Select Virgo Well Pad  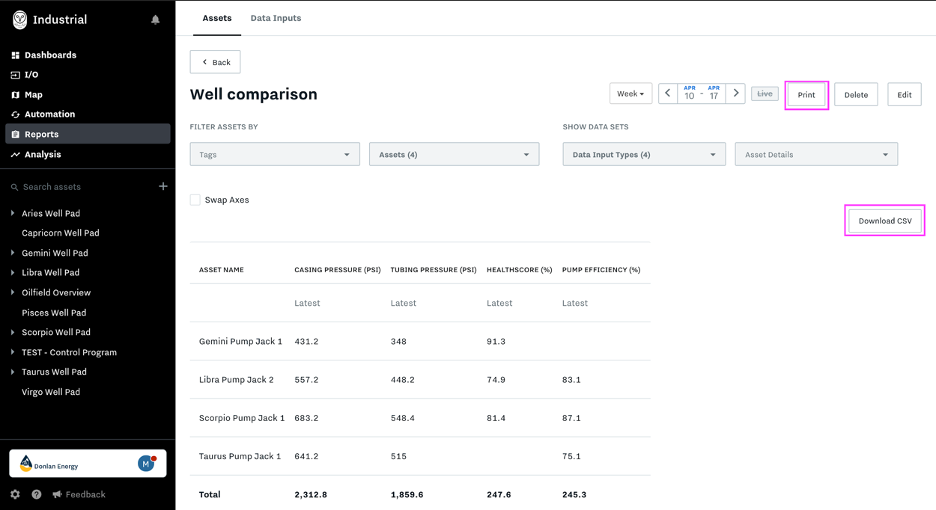(51, 392)
